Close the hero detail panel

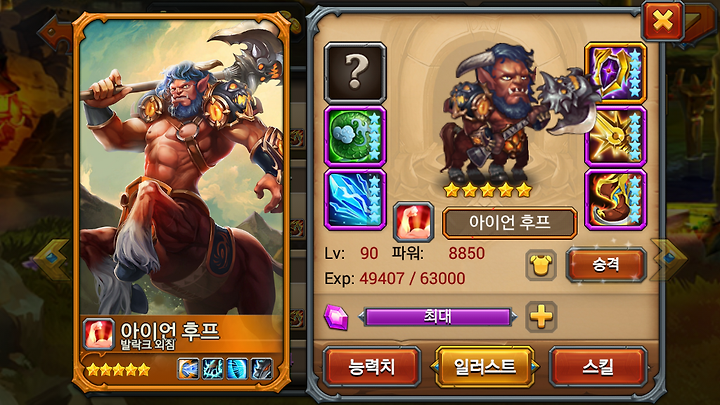pos(662,21)
